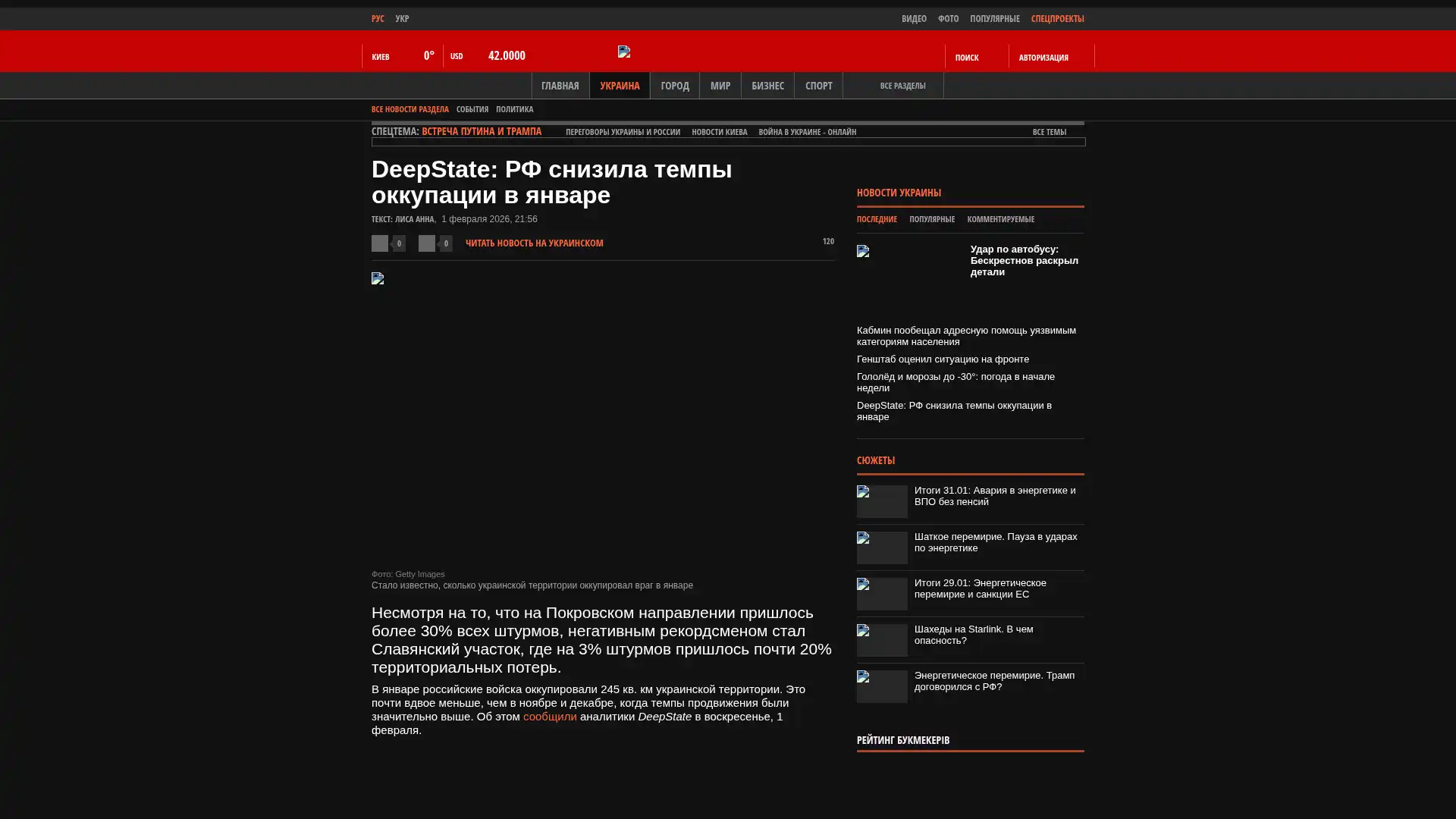The width and height of the screenshot is (1456, 819).
Task: Expand the Все разделы menu
Action: [902, 86]
